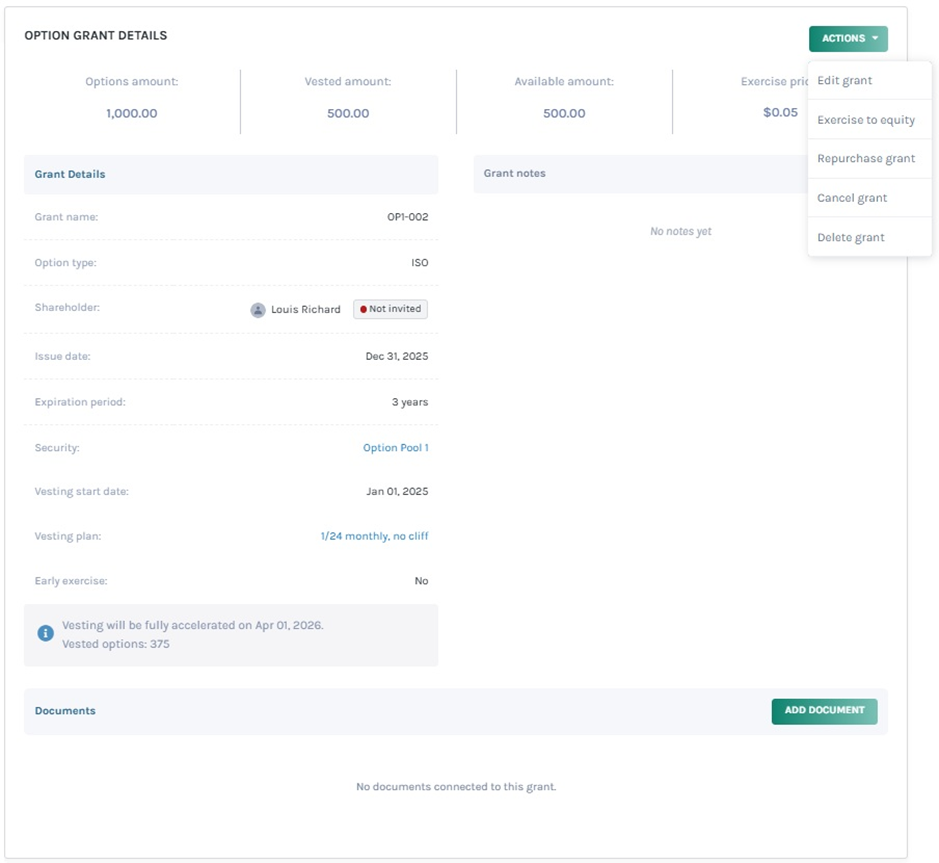Image resolution: width=939 pixels, height=863 pixels.
Task: Choose Exercise to equity from the menu
Action: [866, 119]
